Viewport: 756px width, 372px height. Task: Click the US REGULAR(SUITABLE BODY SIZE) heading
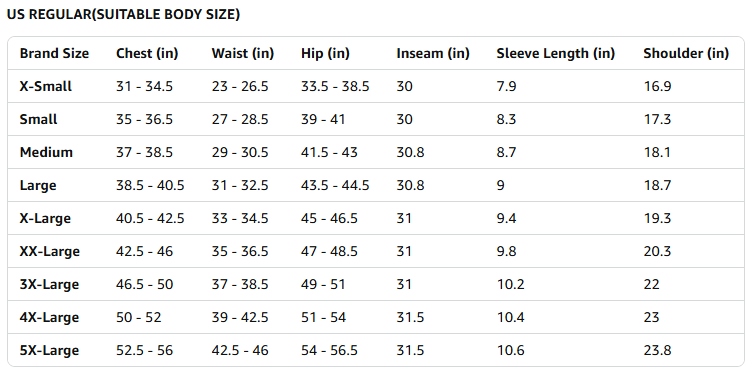click(x=123, y=14)
